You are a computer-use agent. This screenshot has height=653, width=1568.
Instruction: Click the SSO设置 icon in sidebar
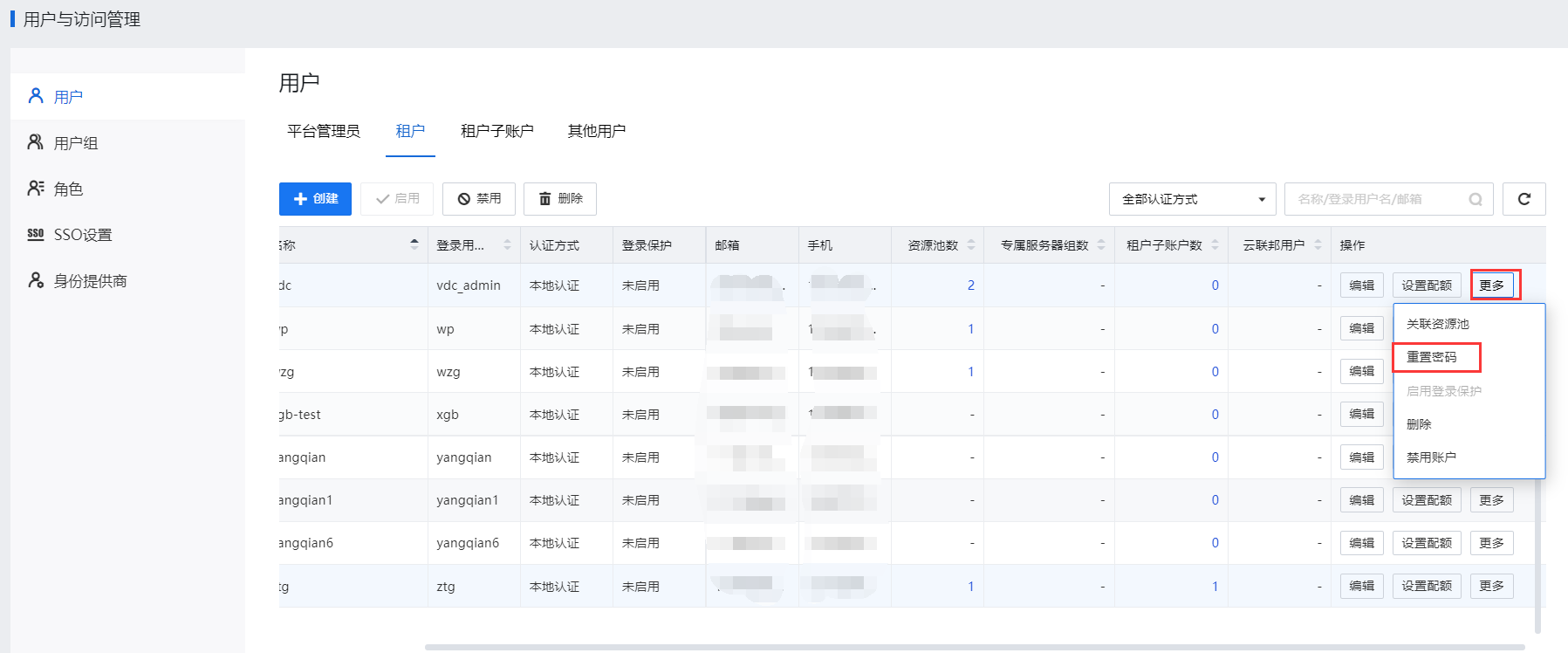click(36, 234)
